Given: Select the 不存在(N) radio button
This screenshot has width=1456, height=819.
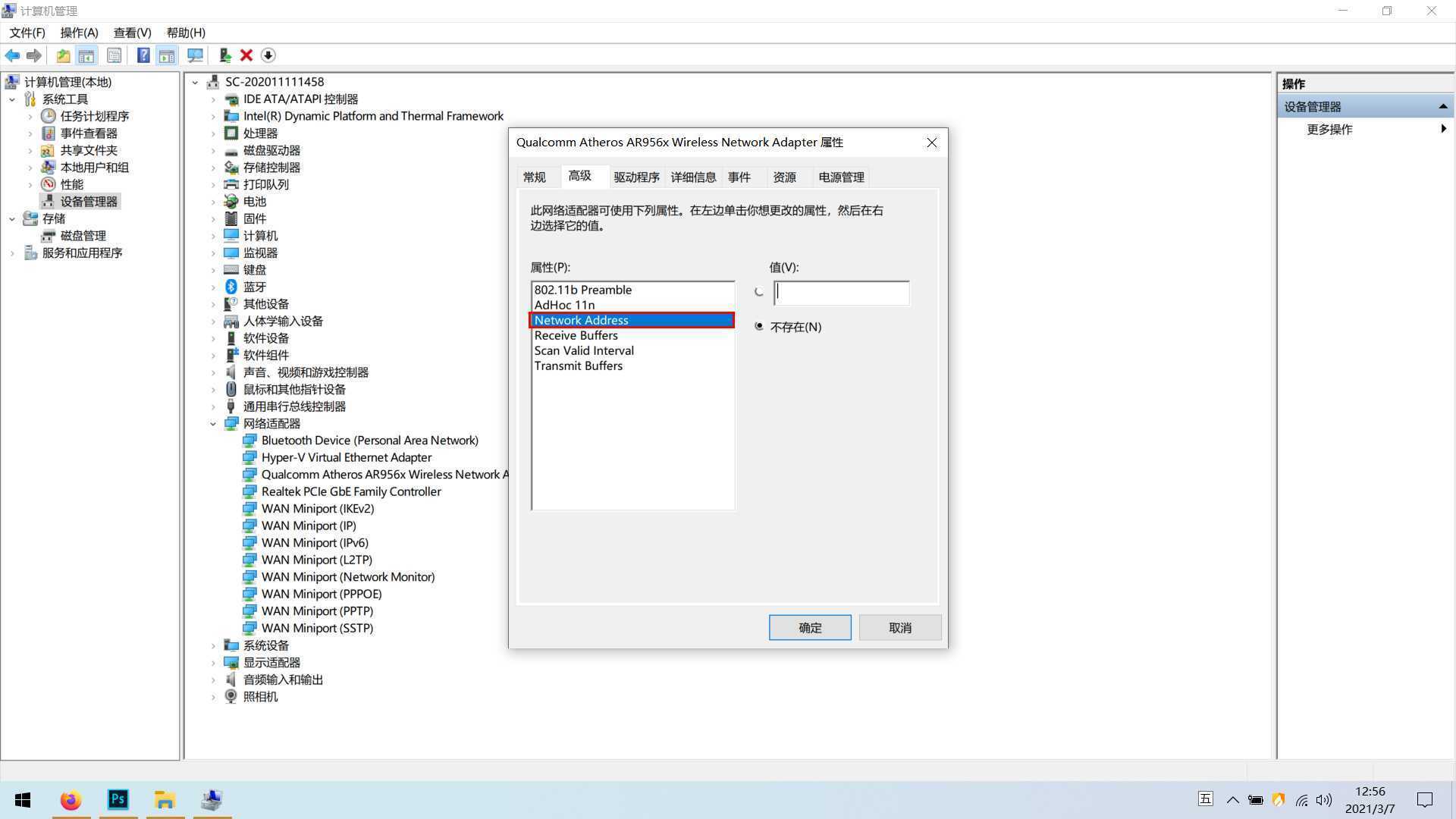Looking at the screenshot, I should pyautogui.click(x=760, y=326).
